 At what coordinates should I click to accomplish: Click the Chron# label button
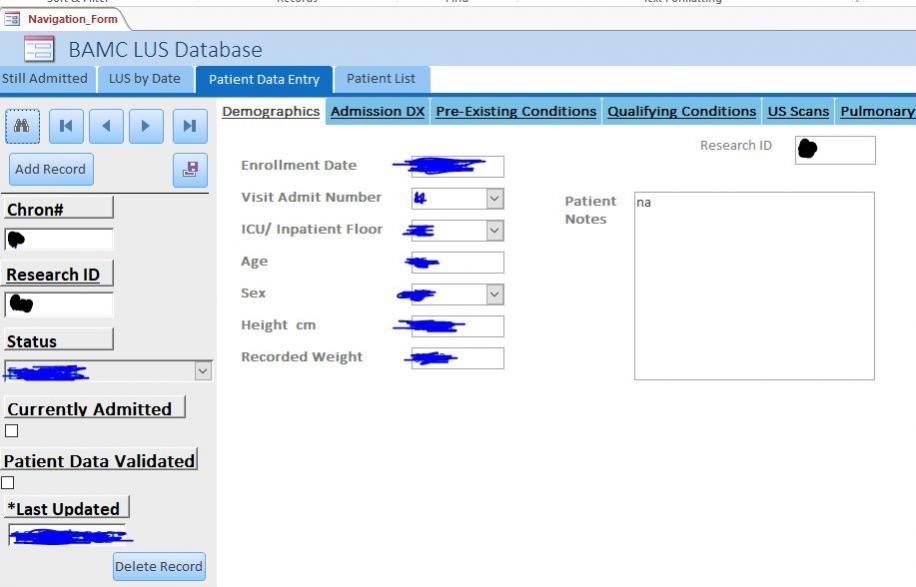click(58, 209)
